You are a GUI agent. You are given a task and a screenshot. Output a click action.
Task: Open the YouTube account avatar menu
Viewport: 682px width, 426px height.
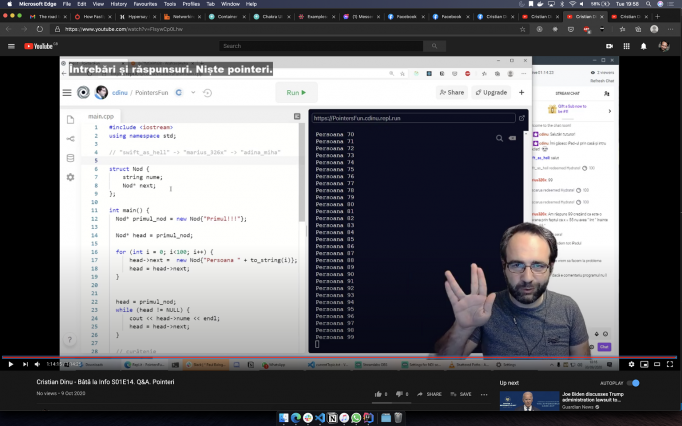click(664, 46)
